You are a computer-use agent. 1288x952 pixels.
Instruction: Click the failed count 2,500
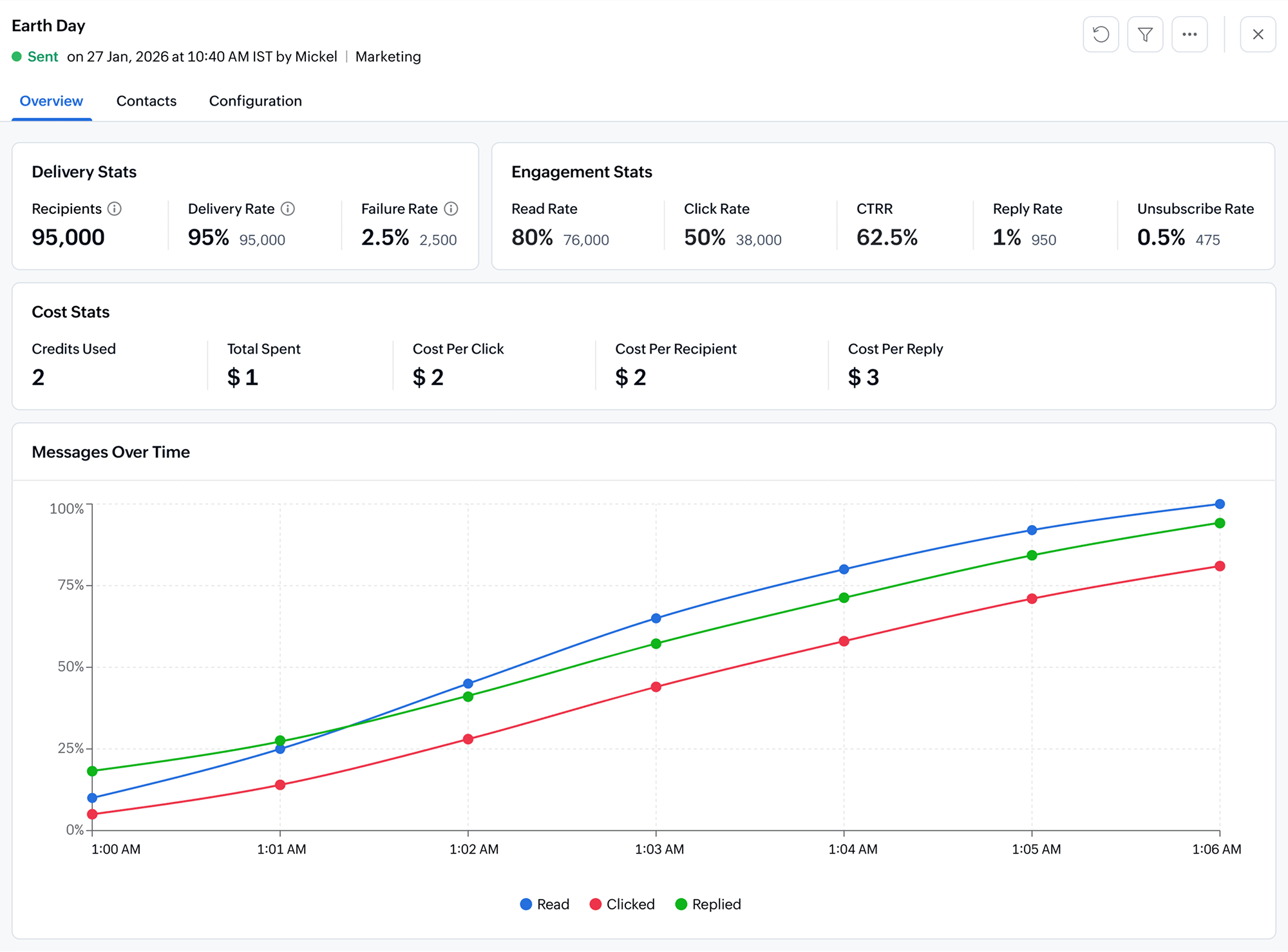(438, 240)
